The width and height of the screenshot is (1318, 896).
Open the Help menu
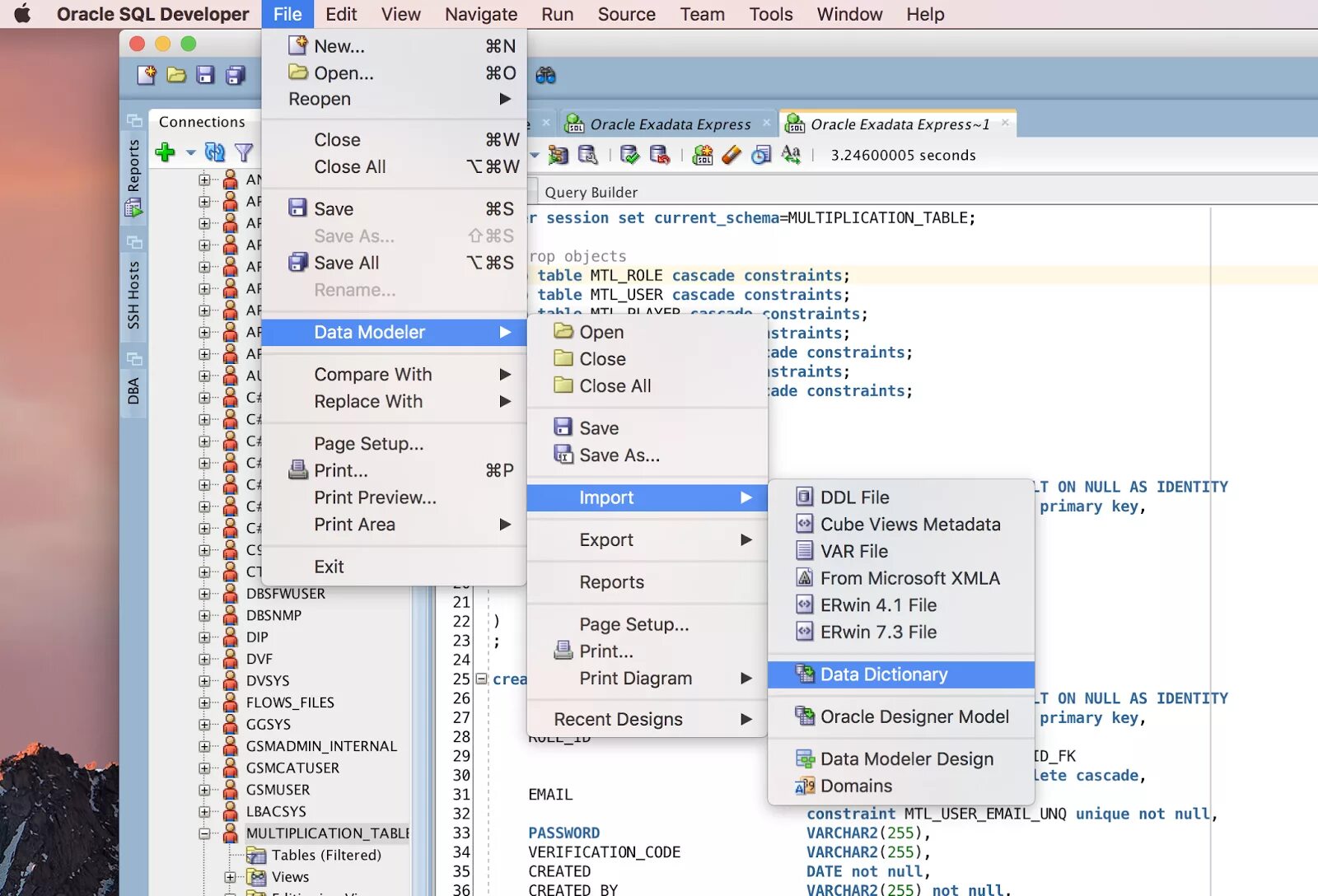[x=925, y=14]
